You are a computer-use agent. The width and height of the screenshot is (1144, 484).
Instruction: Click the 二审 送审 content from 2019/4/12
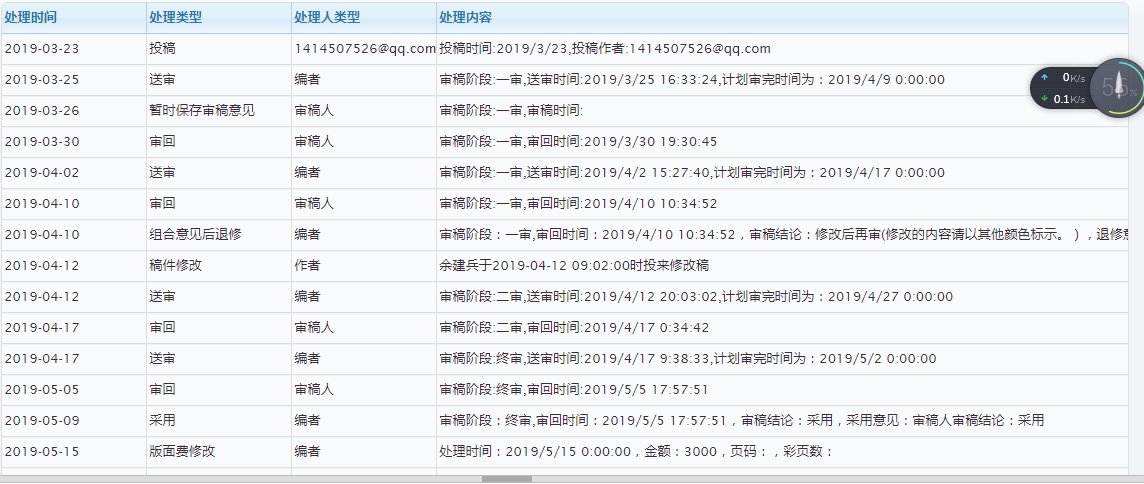tap(696, 297)
